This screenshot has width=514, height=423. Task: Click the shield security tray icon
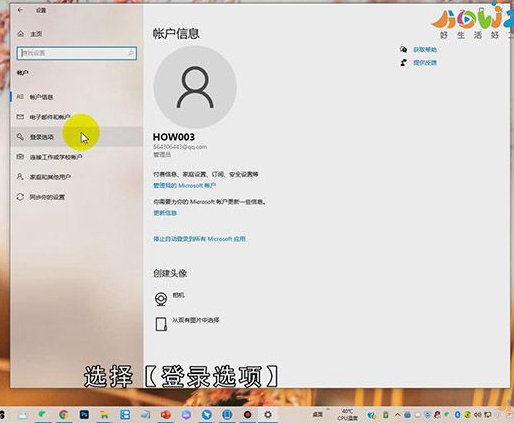371,414
